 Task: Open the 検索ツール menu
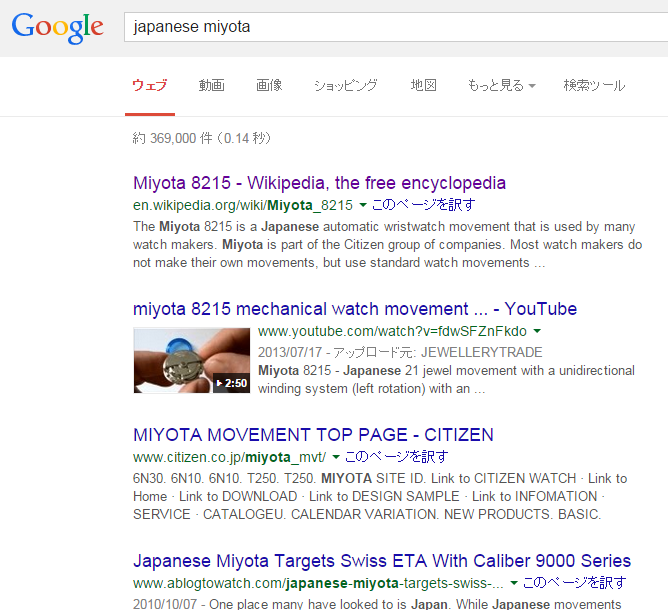click(594, 86)
